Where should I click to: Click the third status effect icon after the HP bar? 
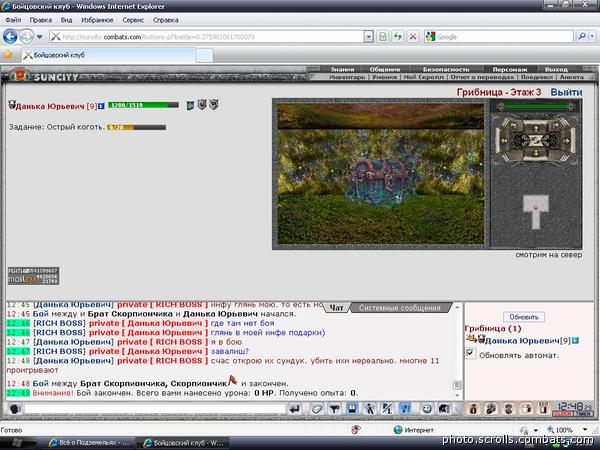tap(214, 104)
